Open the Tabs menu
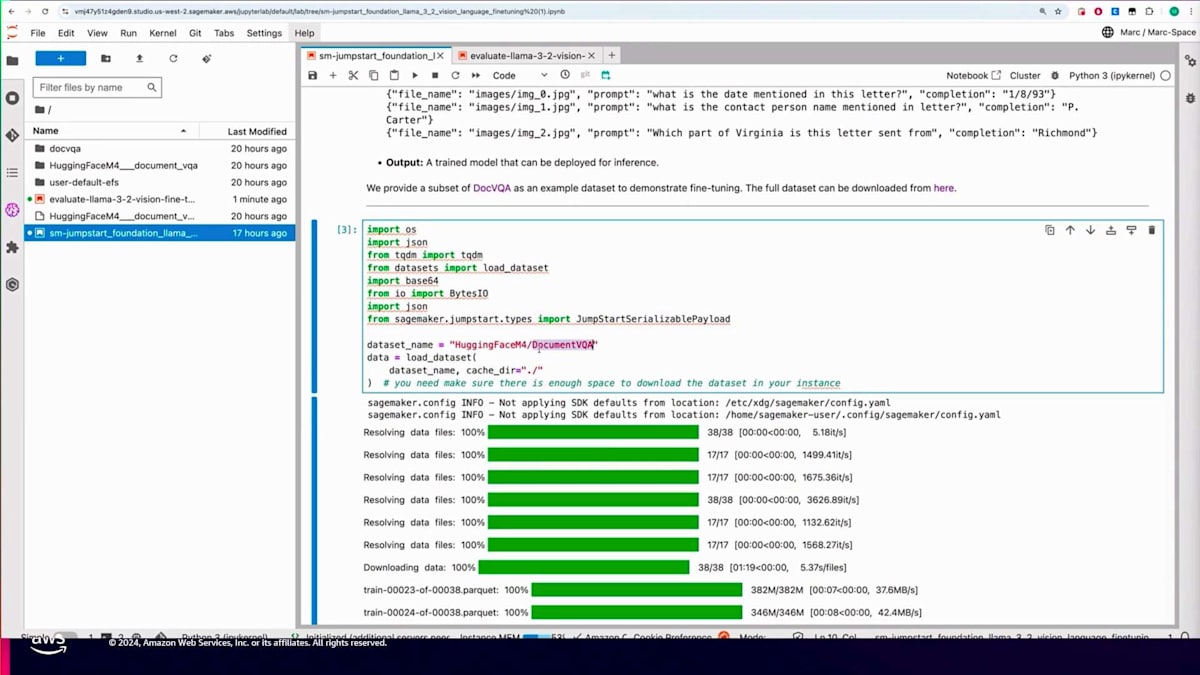1200x675 pixels. point(224,33)
